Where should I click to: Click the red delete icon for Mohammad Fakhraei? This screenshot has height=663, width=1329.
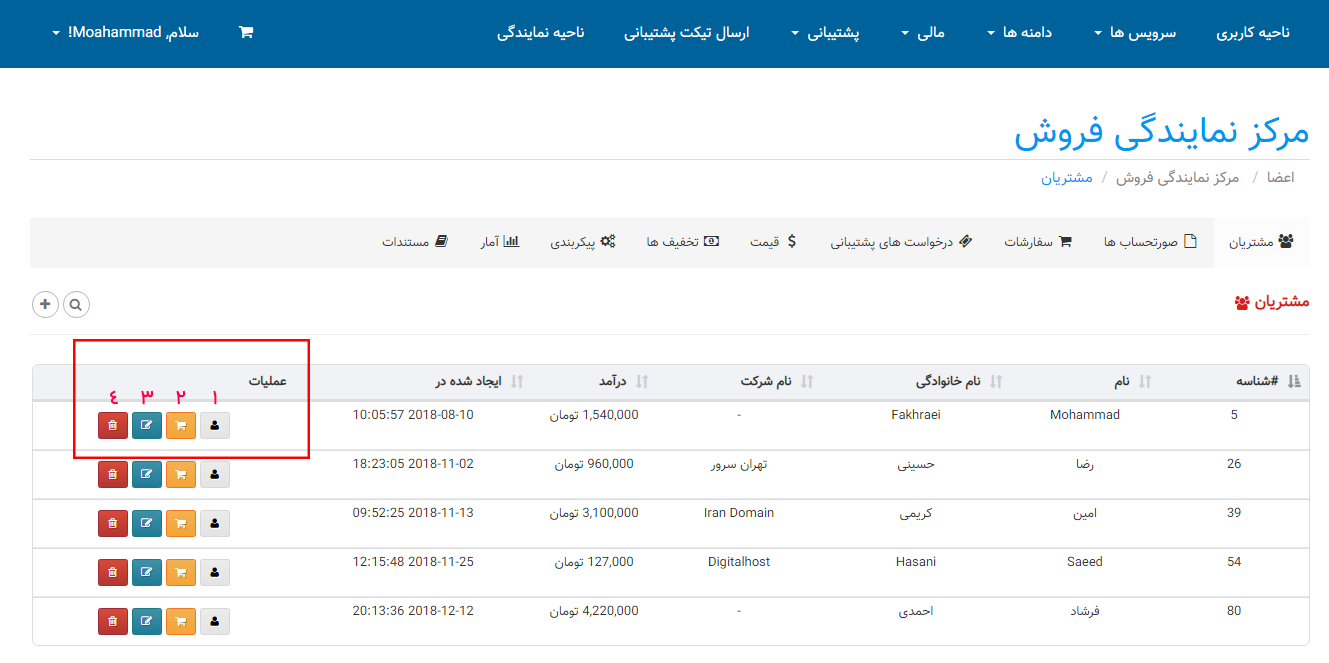tap(113, 425)
